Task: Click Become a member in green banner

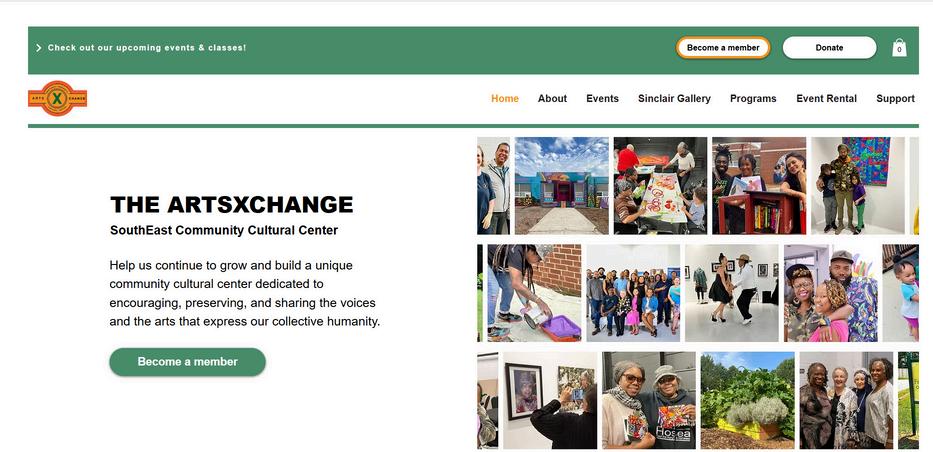Action: pyautogui.click(x=723, y=48)
